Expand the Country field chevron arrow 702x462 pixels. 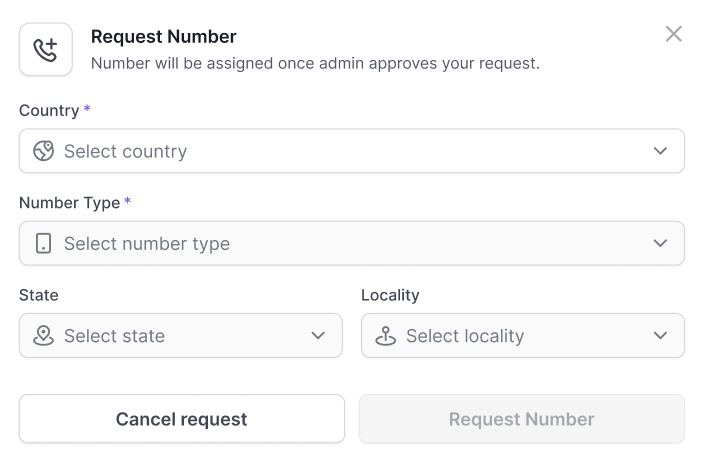660,151
